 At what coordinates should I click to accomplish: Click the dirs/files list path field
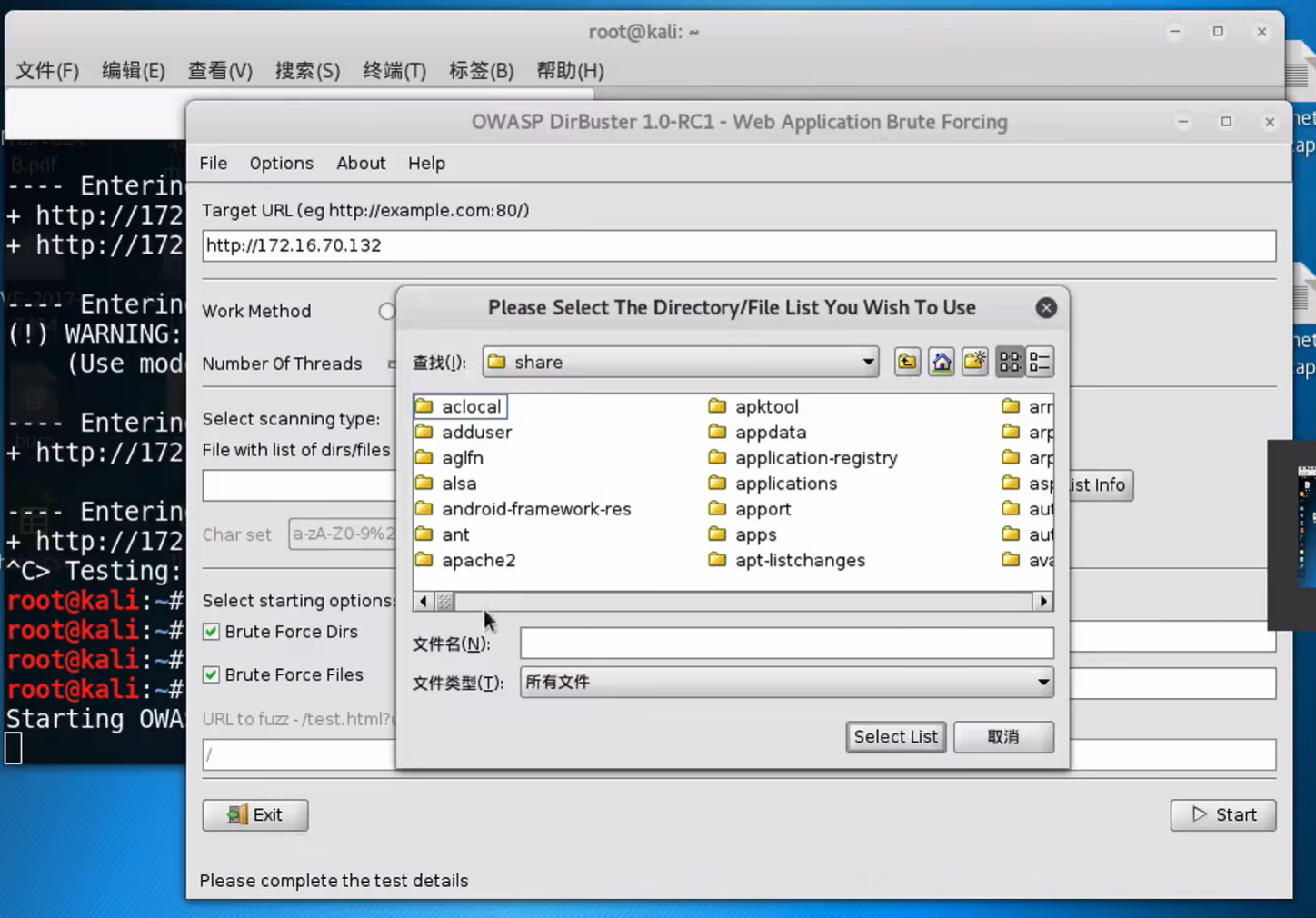point(299,485)
